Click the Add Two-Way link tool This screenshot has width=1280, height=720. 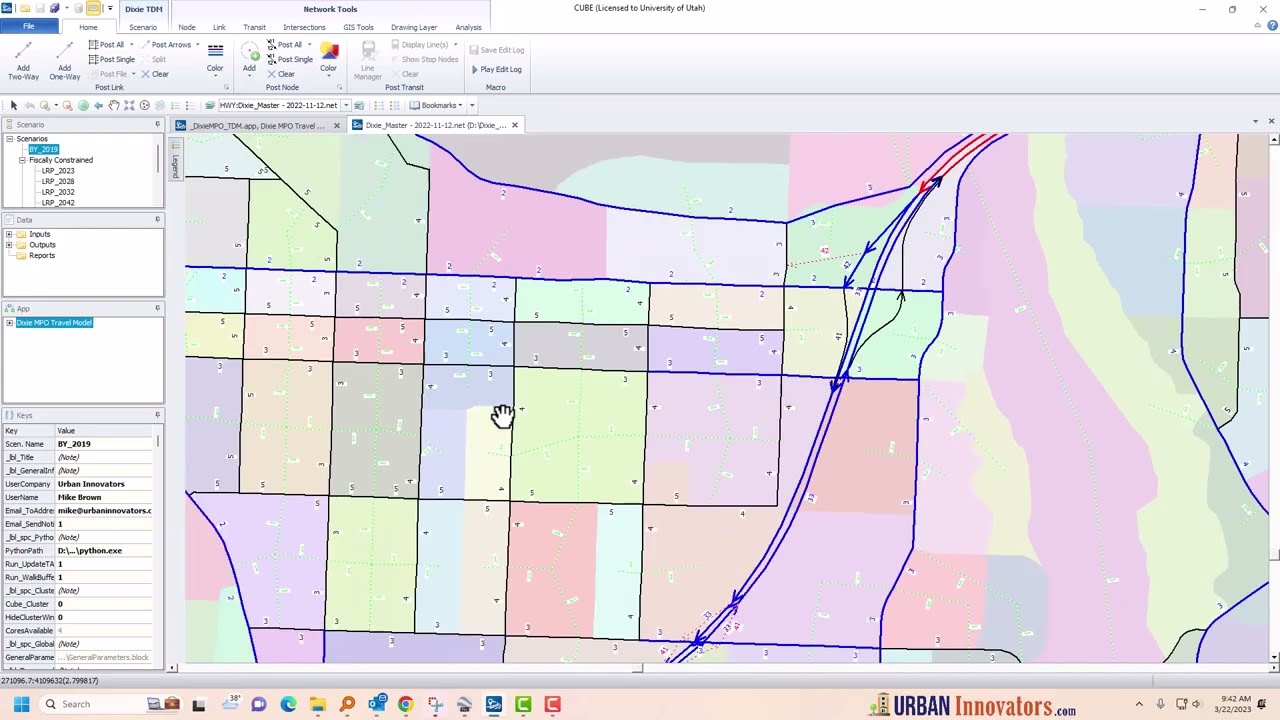click(x=24, y=60)
